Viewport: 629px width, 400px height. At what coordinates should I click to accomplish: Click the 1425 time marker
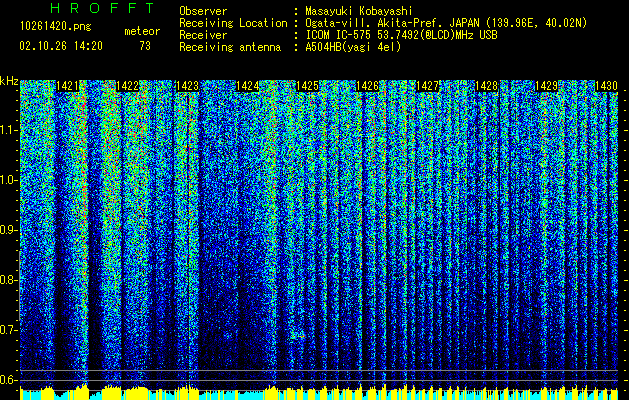pyautogui.click(x=307, y=86)
